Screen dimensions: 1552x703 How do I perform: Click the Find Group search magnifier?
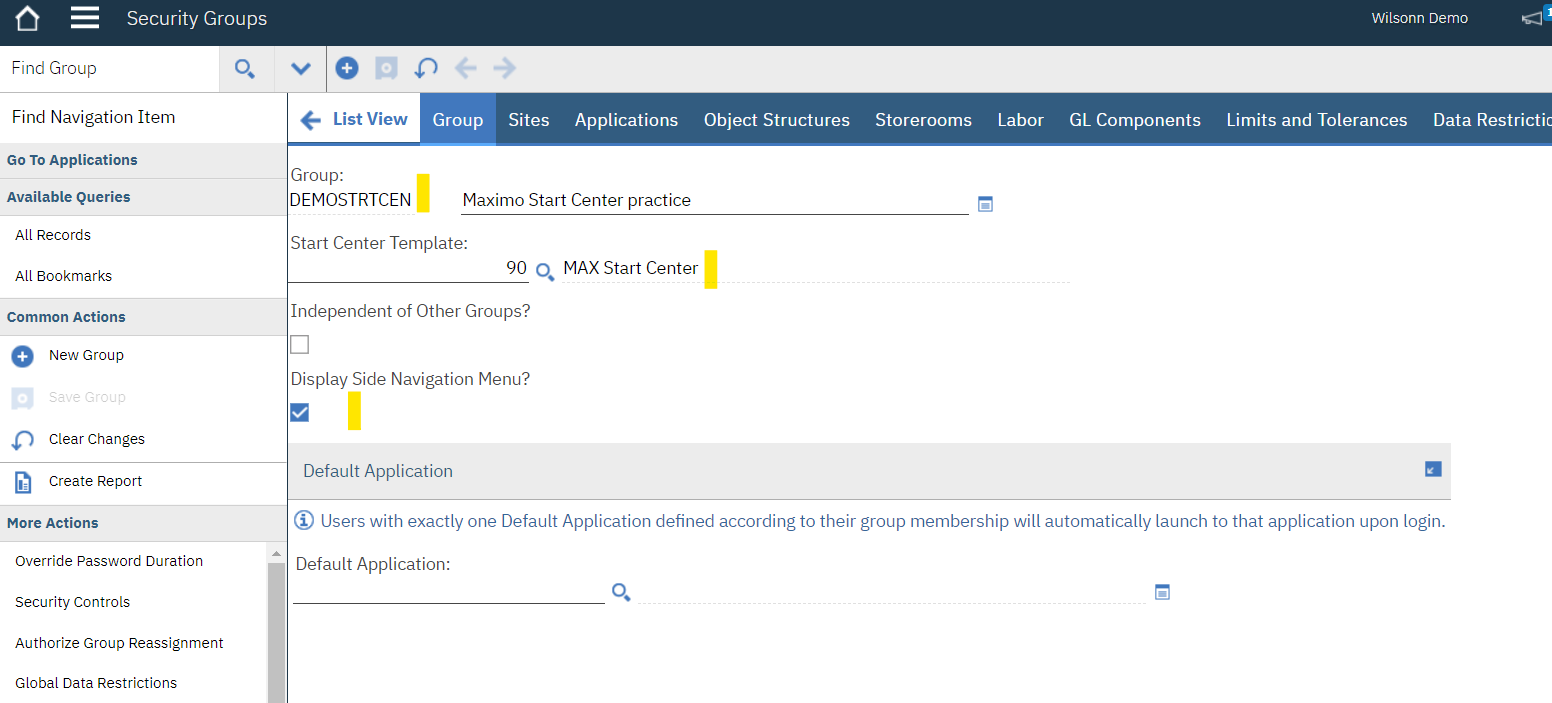(245, 68)
